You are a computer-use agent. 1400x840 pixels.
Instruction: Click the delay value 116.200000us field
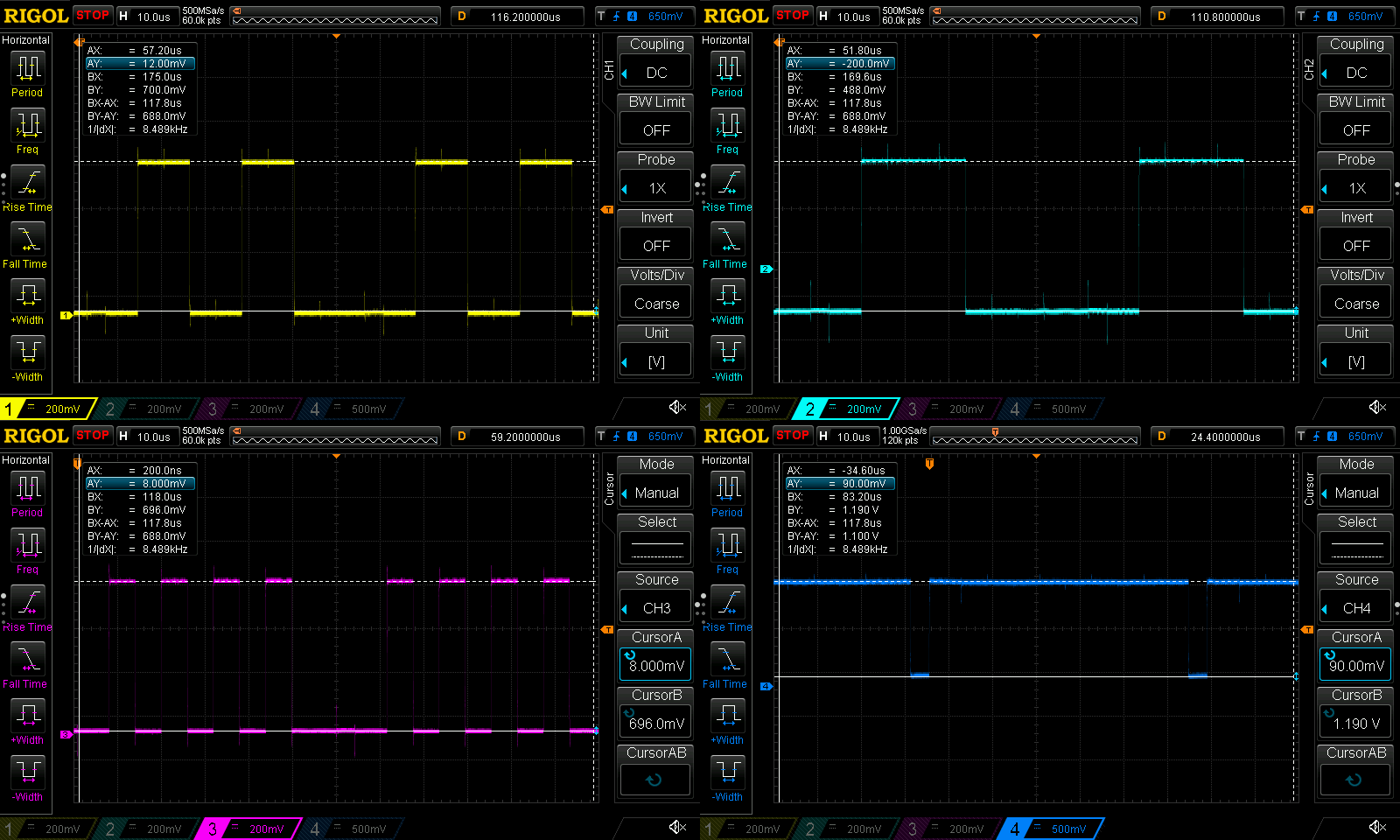click(517, 17)
